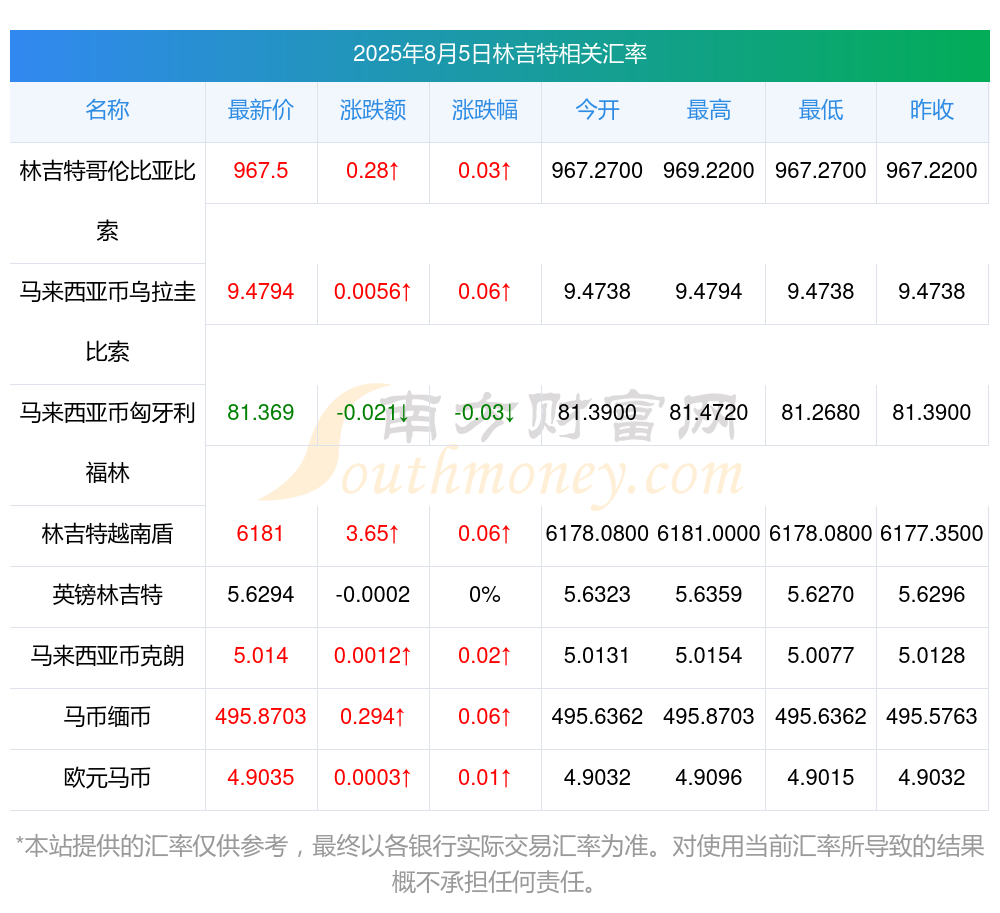This screenshot has height=913, width=1000.
Task: Select the 昨收 column header
Action: (932, 110)
